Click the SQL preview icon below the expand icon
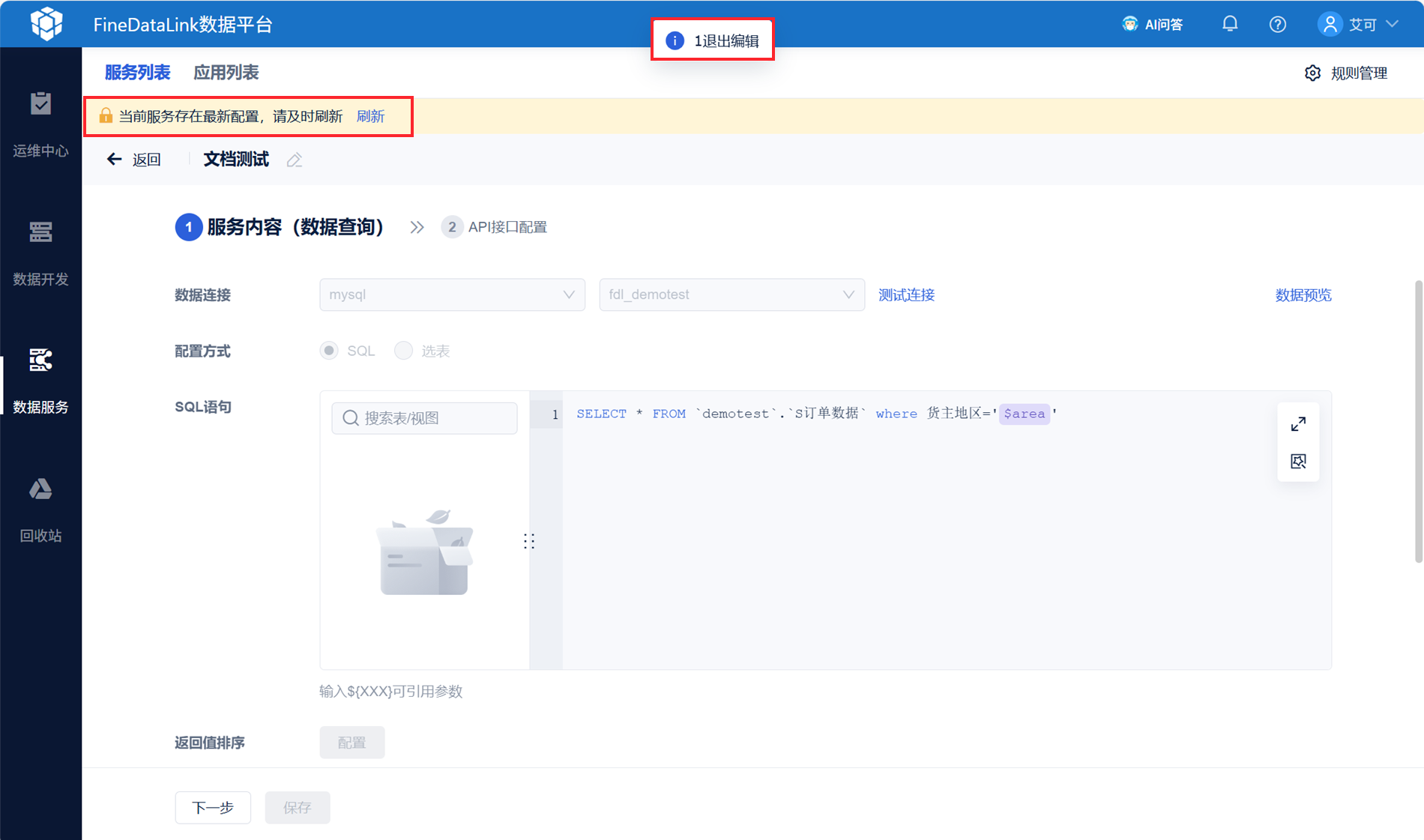The image size is (1424, 840). (x=1298, y=461)
